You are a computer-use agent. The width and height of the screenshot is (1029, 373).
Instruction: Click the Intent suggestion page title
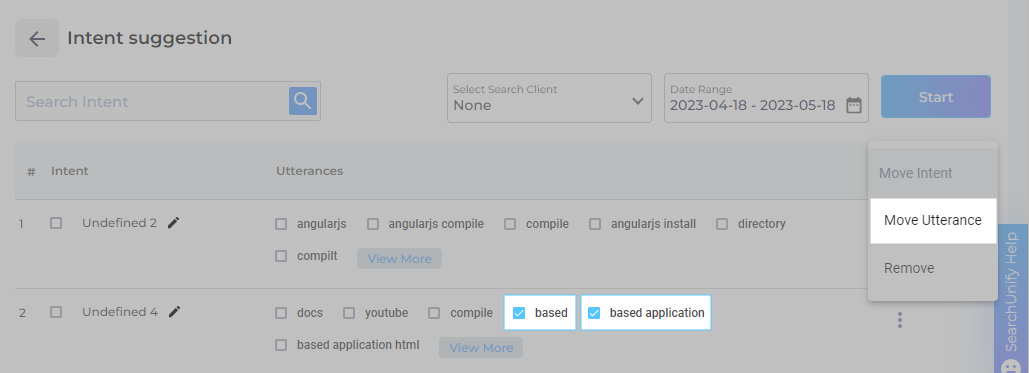150,38
